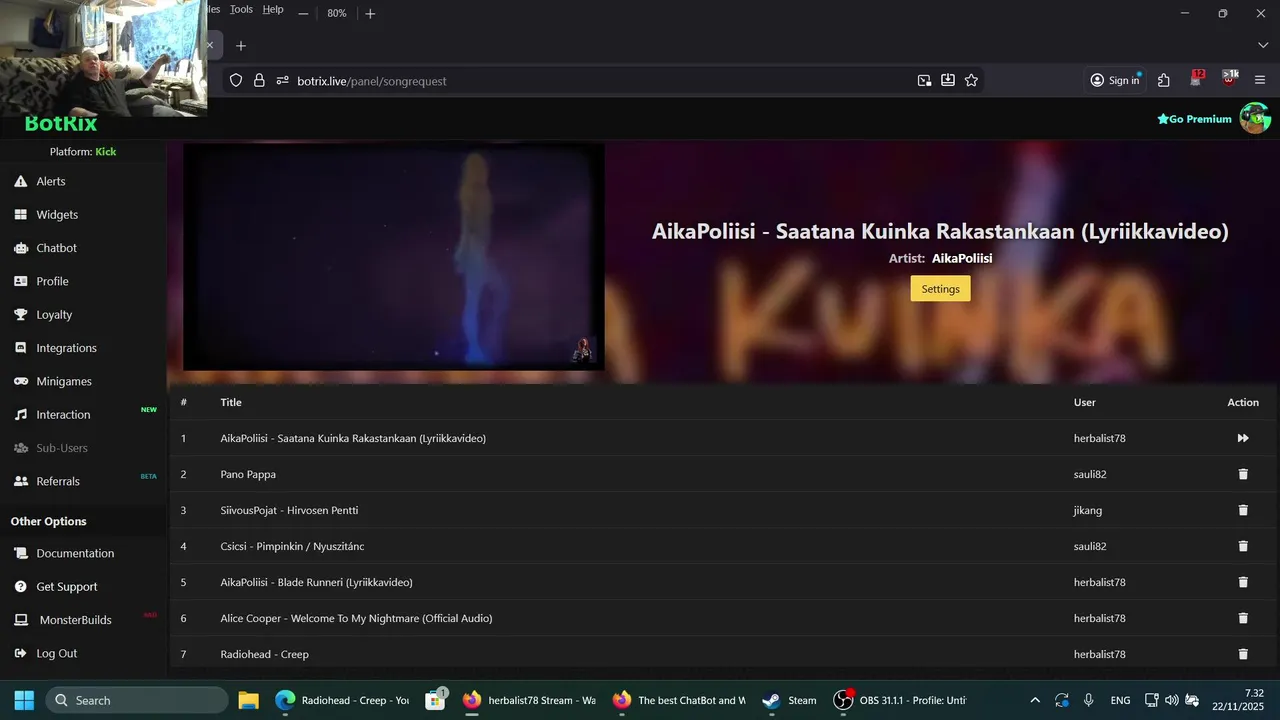Open the Interaction section with music icon
The width and height of the screenshot is (1280, 720).
[x=63, y=414]
